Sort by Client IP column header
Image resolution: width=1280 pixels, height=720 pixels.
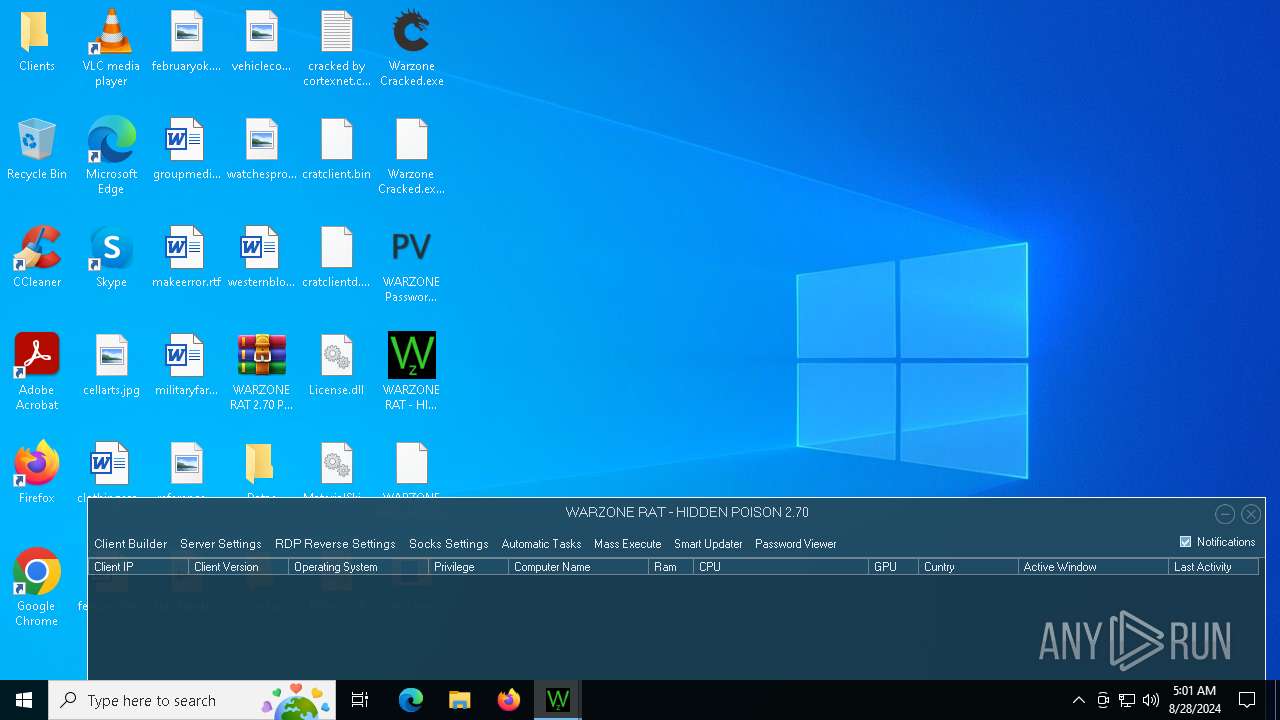[138, 567]
